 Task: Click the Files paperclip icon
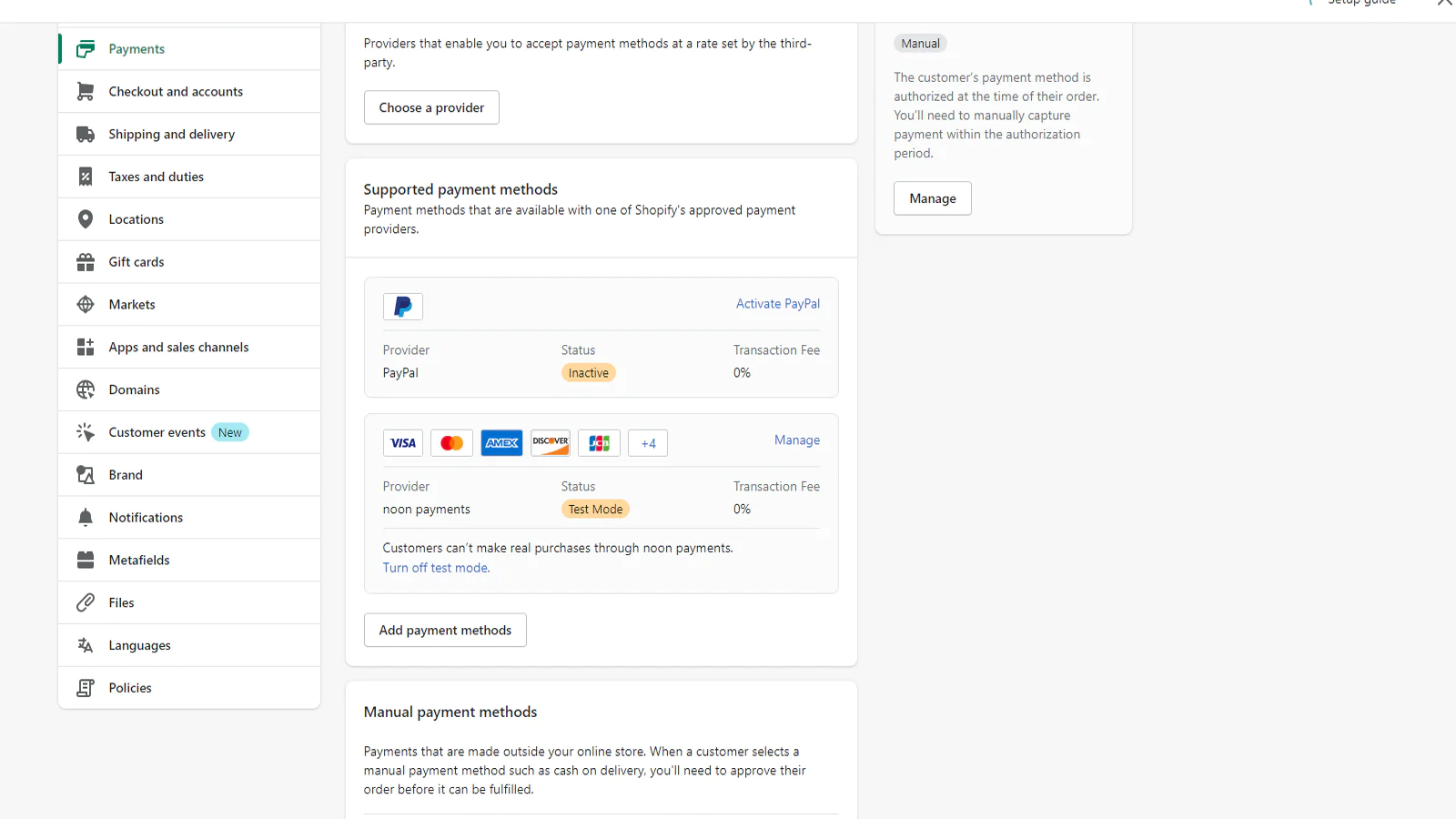(x=86, y=602)
